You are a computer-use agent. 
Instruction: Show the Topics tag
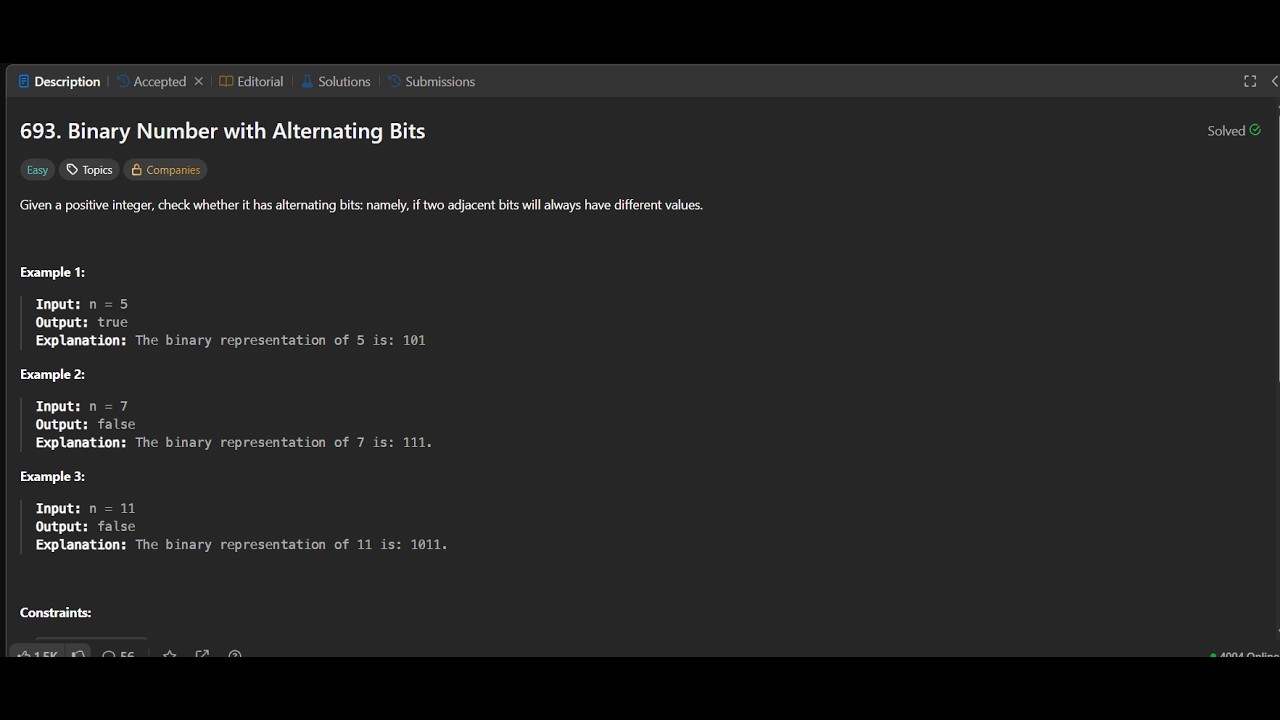click(x=89, y=170)
